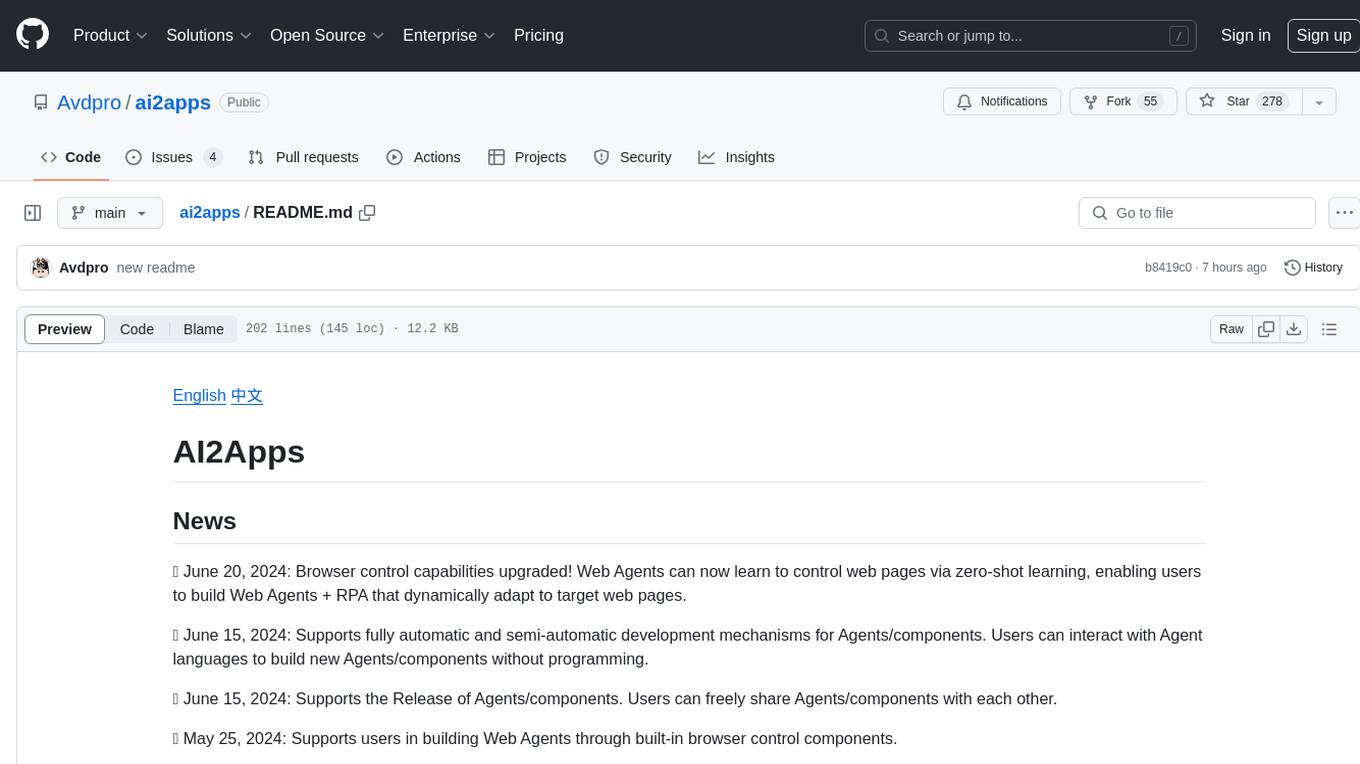
Task: Open the Avdpro owner profile link
Action: [x=89, y=102]
